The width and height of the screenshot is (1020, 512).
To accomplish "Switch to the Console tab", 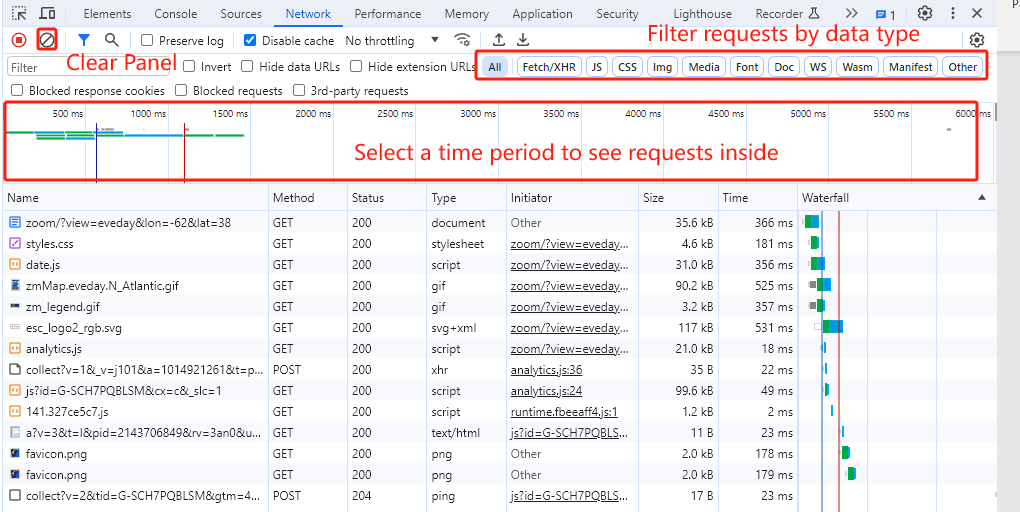I will 176,14.
